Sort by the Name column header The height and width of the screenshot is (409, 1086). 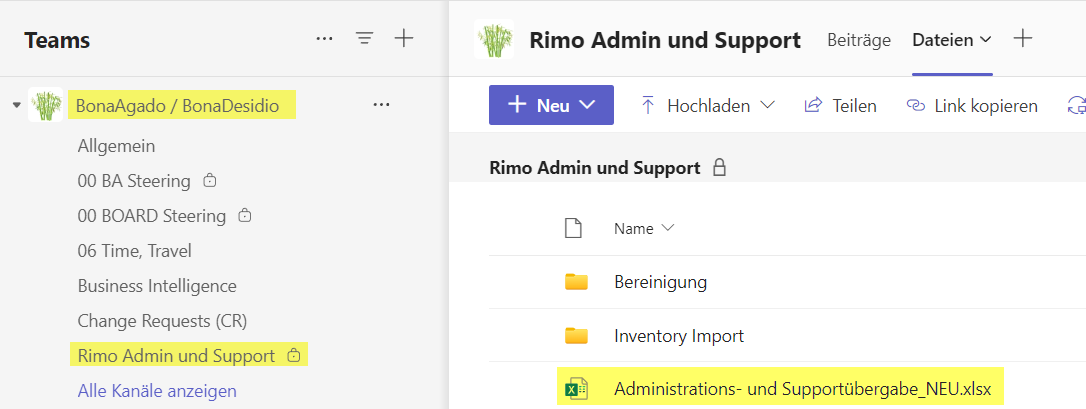coord(644,228)
